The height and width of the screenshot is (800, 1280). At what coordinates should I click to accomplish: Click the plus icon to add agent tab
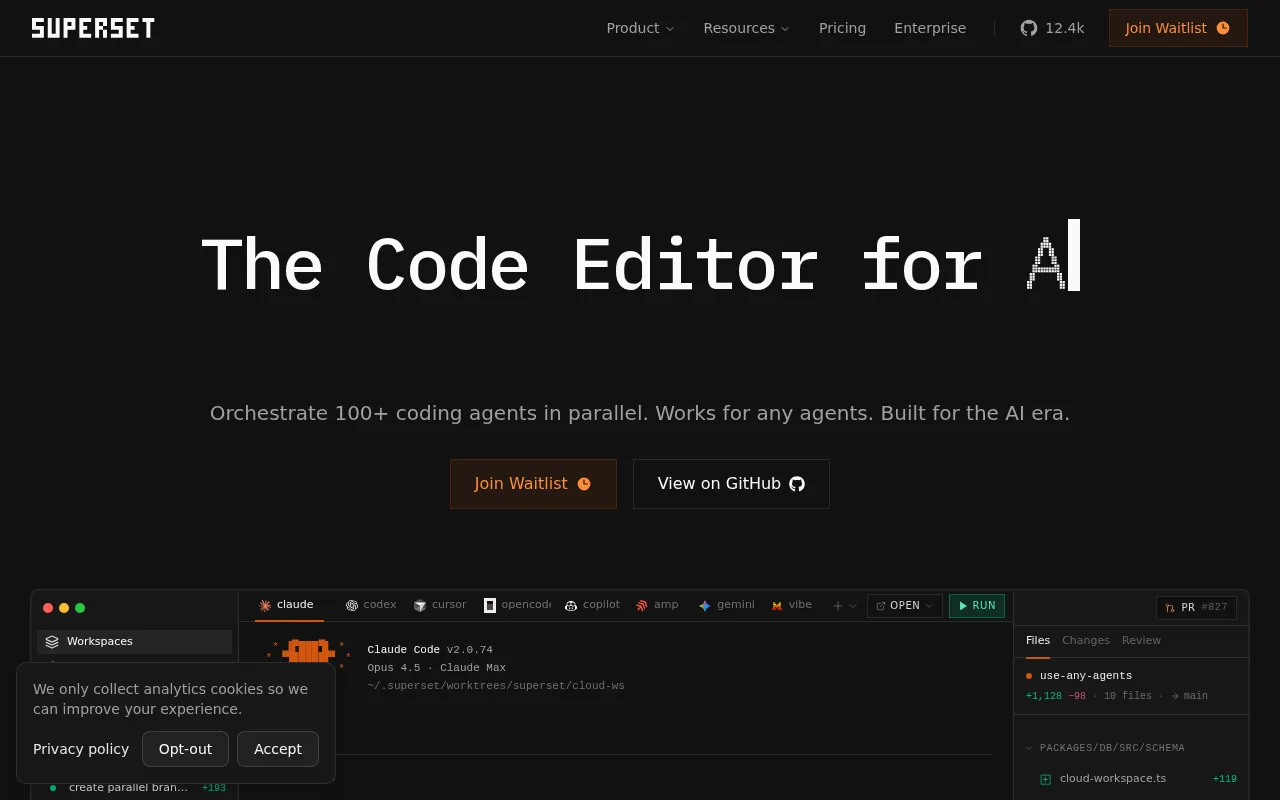coord(838,605)
